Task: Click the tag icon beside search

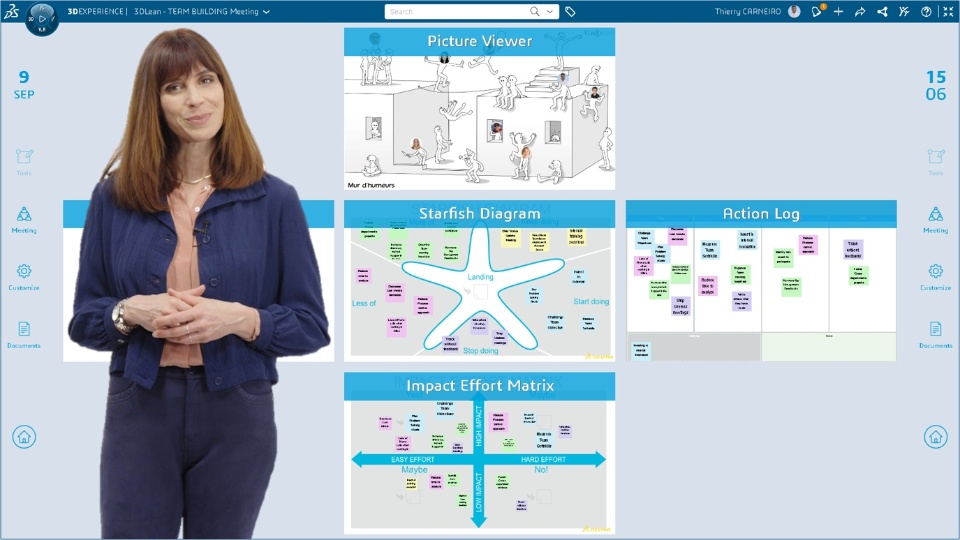Action: point(570,12)
